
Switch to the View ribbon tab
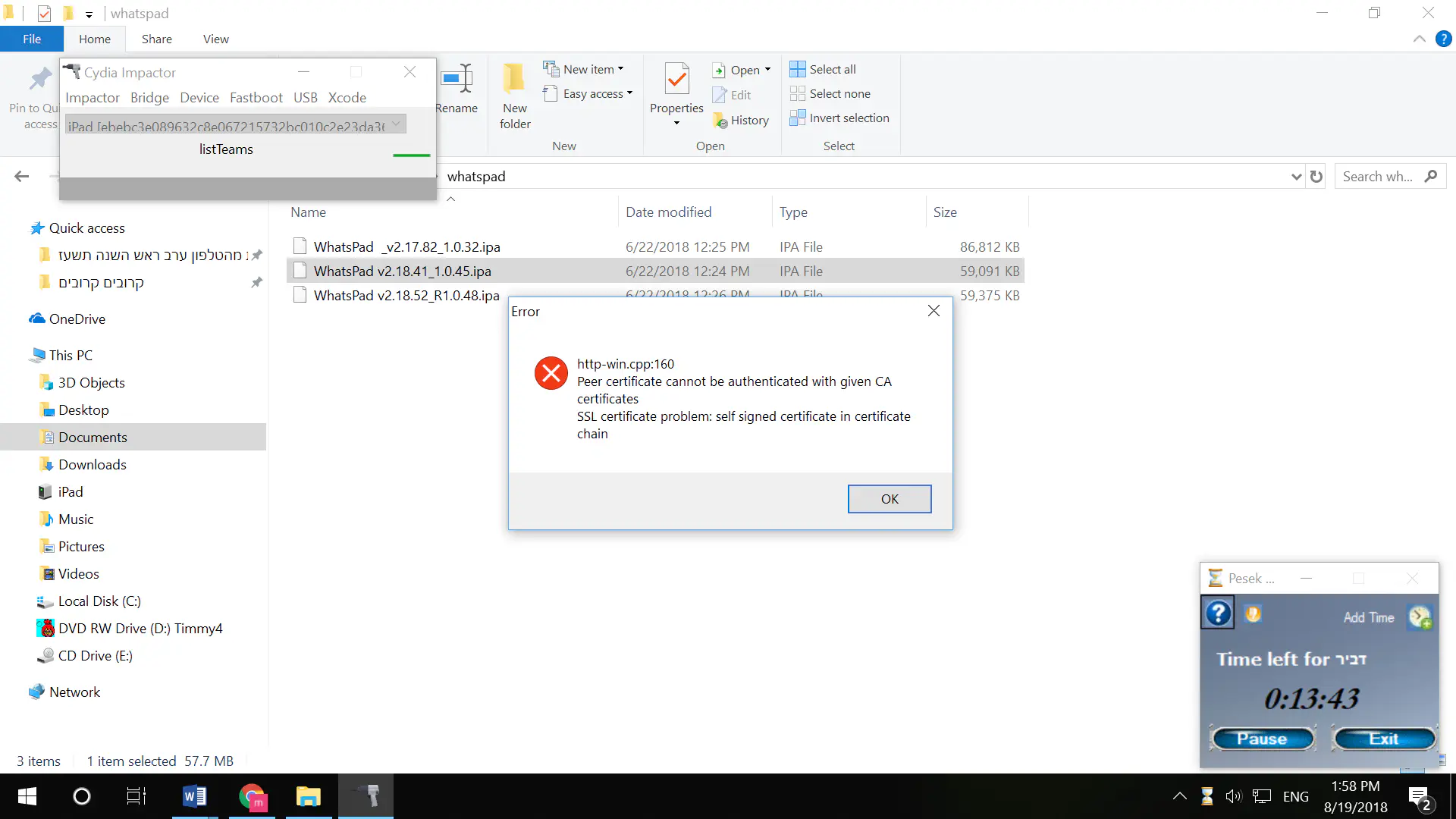point(215,39)
